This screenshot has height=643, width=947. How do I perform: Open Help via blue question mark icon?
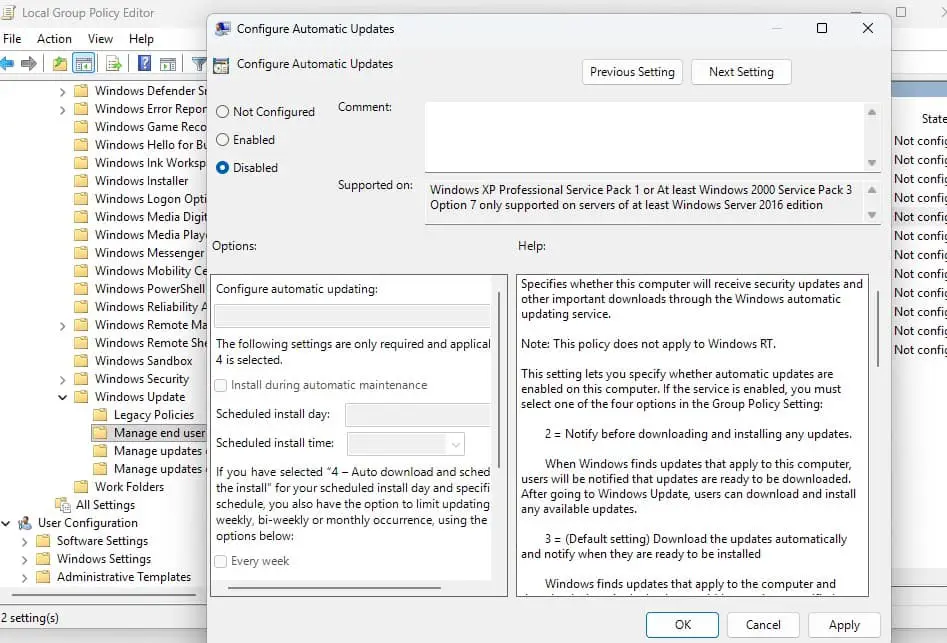coord(144,64)
